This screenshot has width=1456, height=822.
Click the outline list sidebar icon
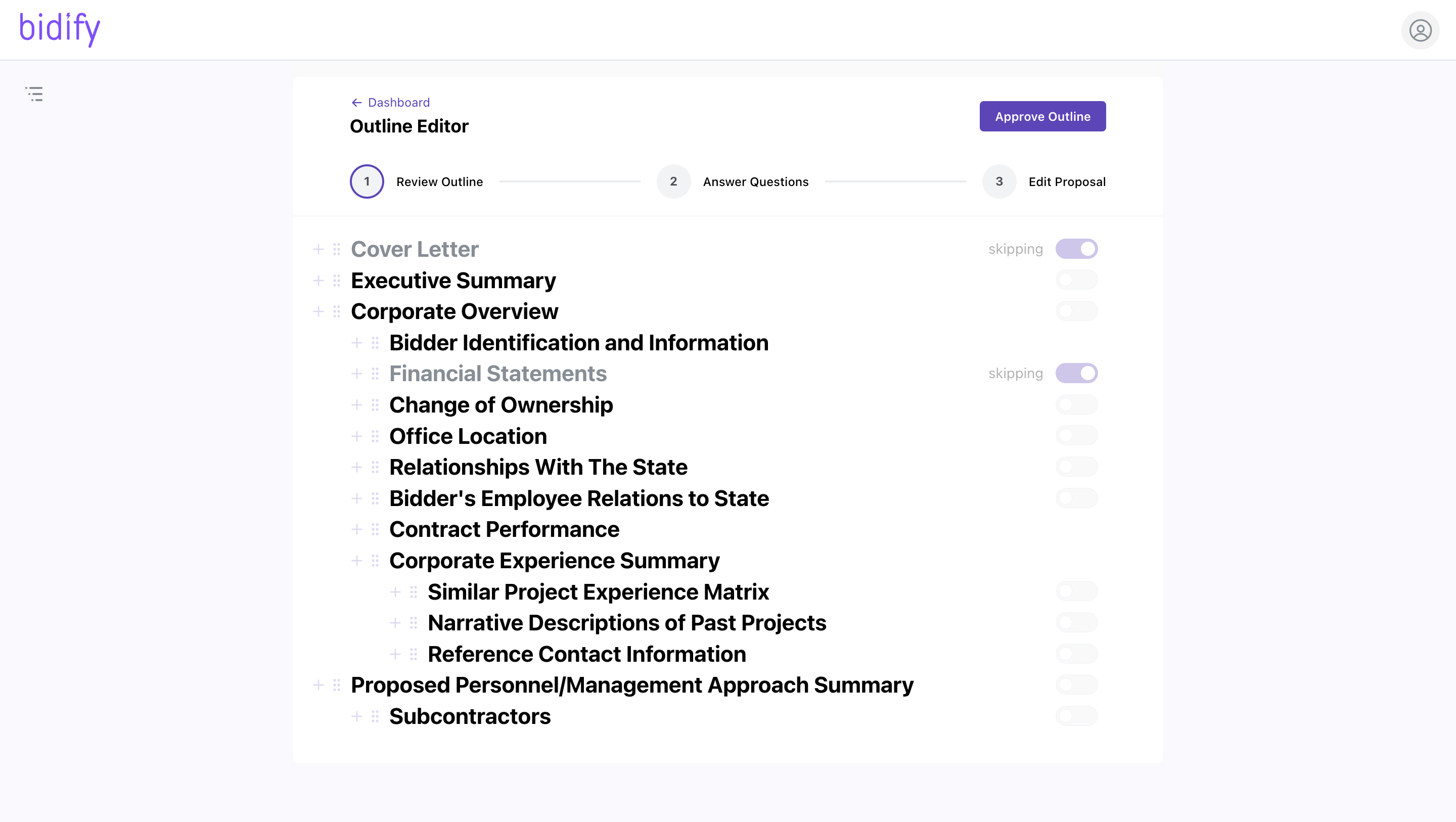pos(34,94)
